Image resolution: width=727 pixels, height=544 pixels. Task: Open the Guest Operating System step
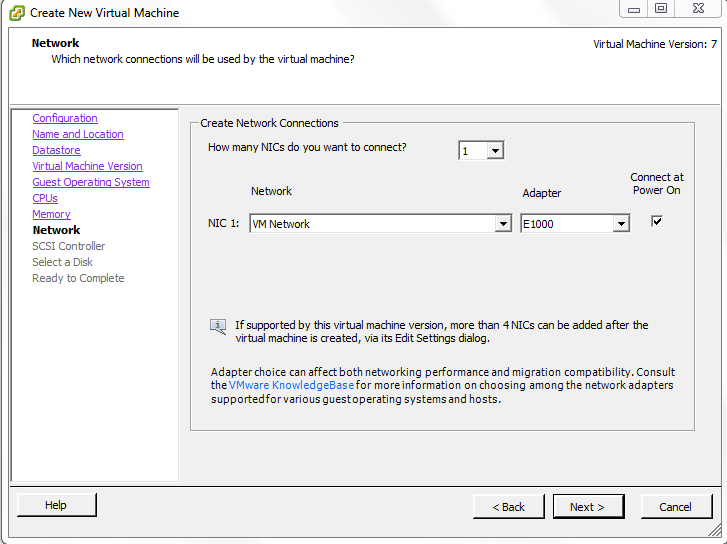click(x=91, y=182)
